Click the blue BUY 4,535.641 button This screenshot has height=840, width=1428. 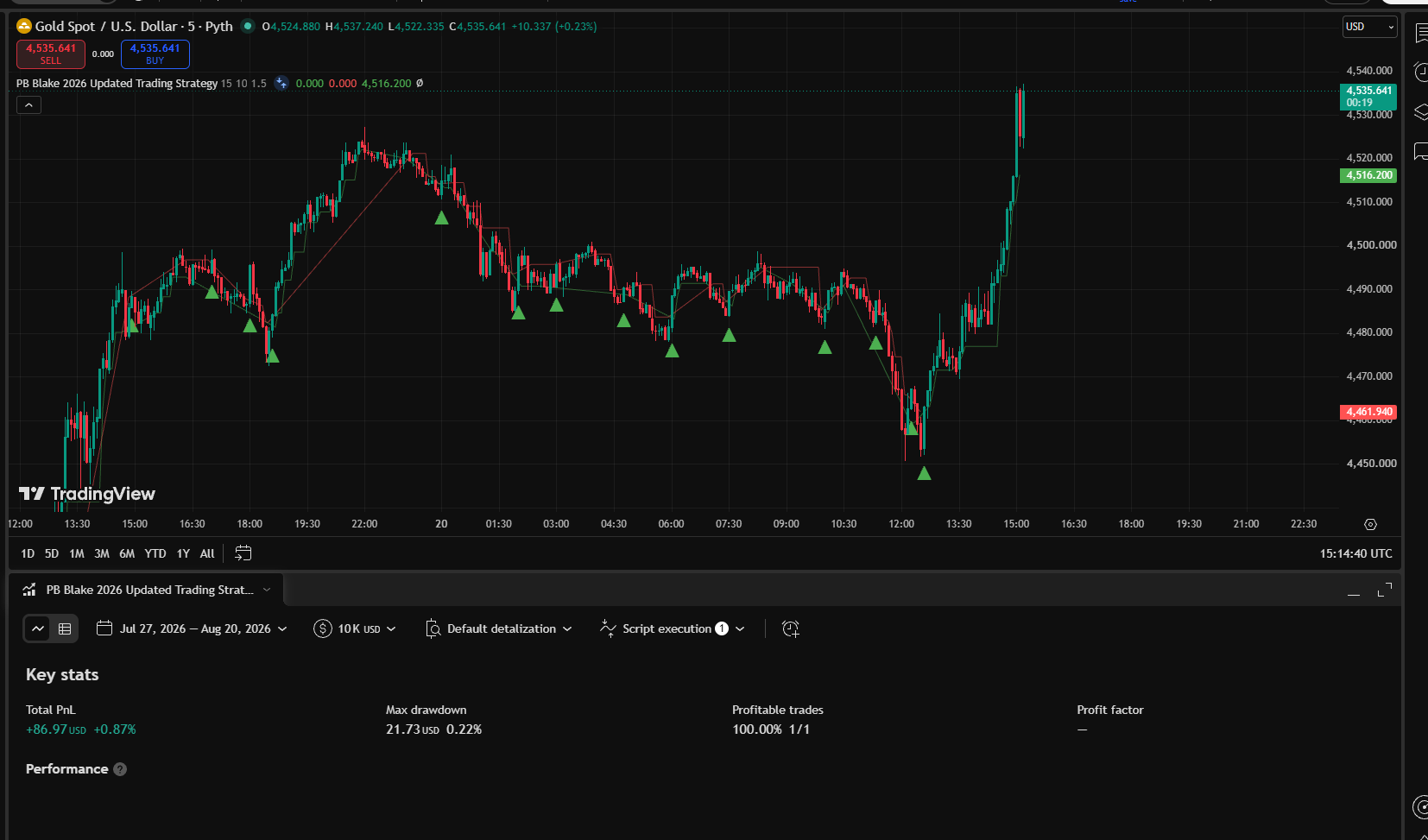click(155, 54)
